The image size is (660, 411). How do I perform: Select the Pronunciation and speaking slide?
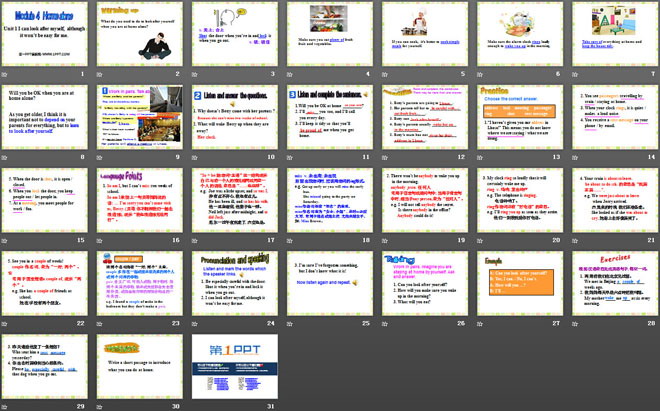tap(235, 283)
